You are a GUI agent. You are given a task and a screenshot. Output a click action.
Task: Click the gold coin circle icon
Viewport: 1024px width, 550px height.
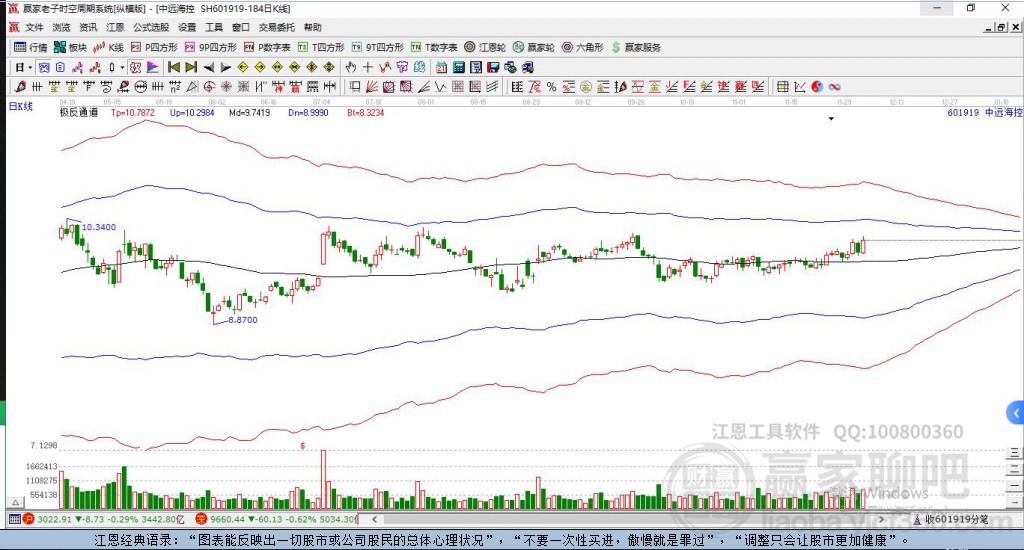pyautogui.click(x=586, y=87)
